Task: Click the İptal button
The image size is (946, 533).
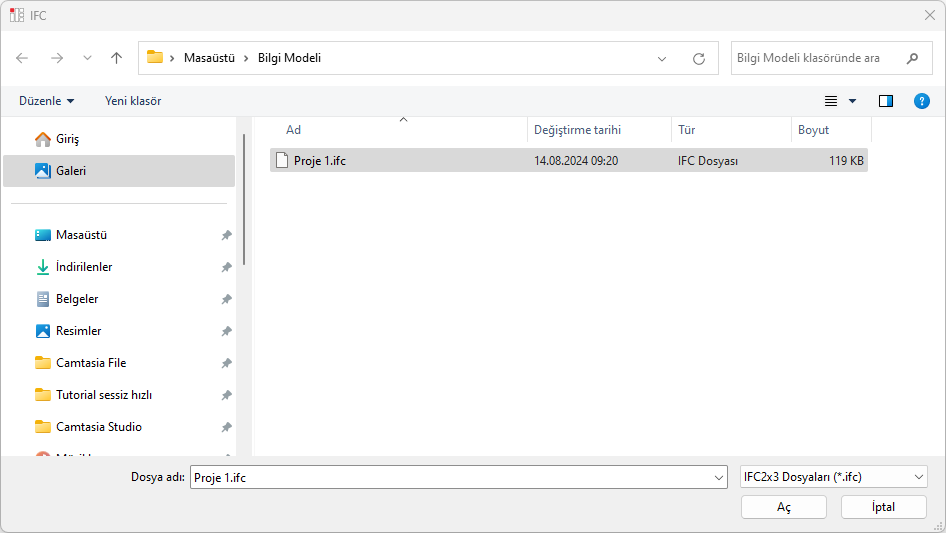Action: (x=884, y=507)
